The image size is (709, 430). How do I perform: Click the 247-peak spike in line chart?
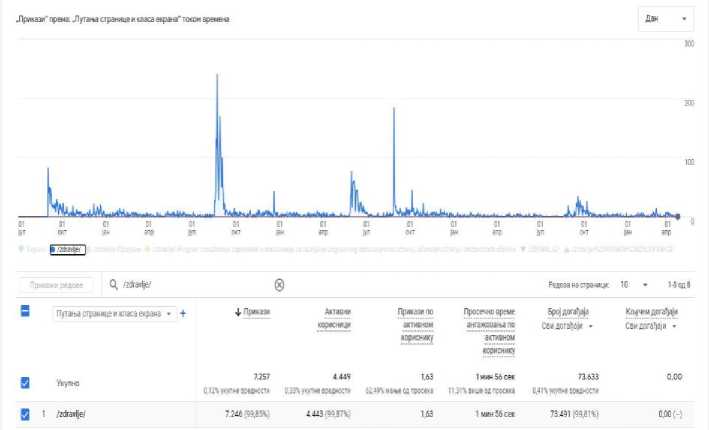coord(217,75)
